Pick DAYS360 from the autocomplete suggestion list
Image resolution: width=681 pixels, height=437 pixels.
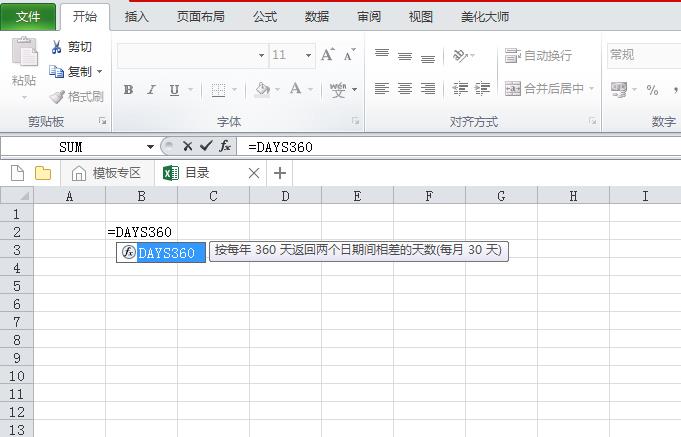point(166,253)
